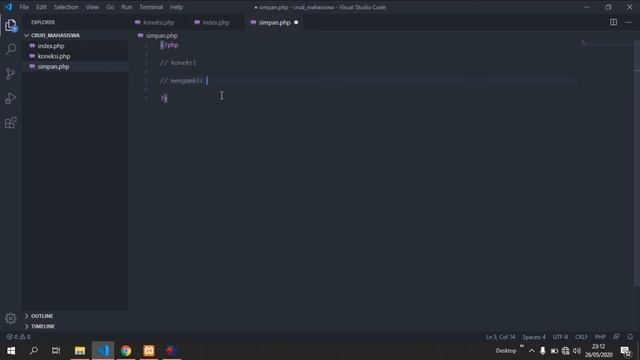Switch to the index.php tab
Screen dimensions: 640x360
click(216, 22)
